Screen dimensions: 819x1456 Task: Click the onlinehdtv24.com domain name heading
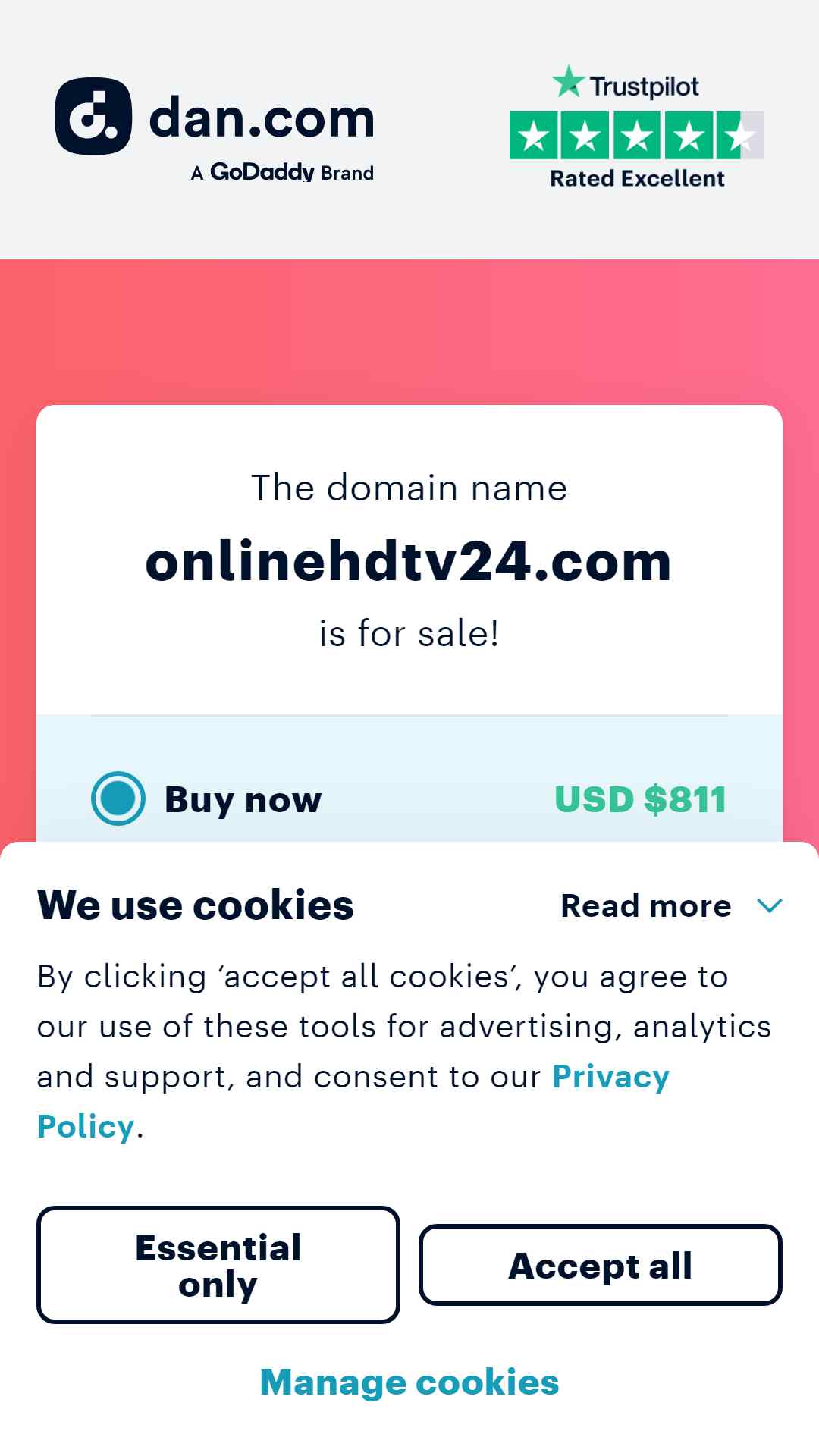(x=409, y=562)
